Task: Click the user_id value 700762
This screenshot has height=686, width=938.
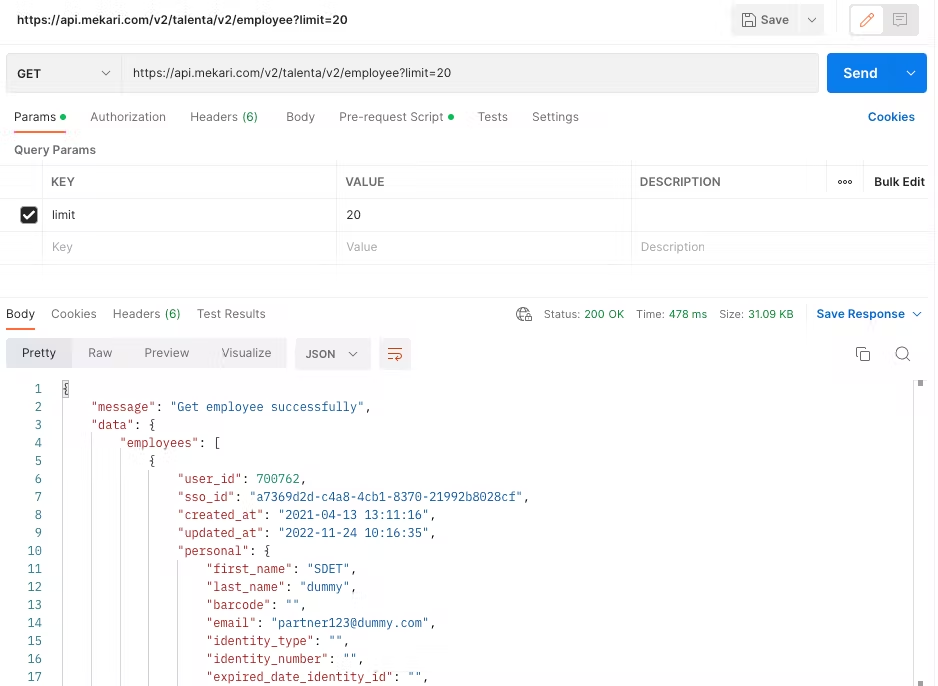Action: [x=278, y=478]
